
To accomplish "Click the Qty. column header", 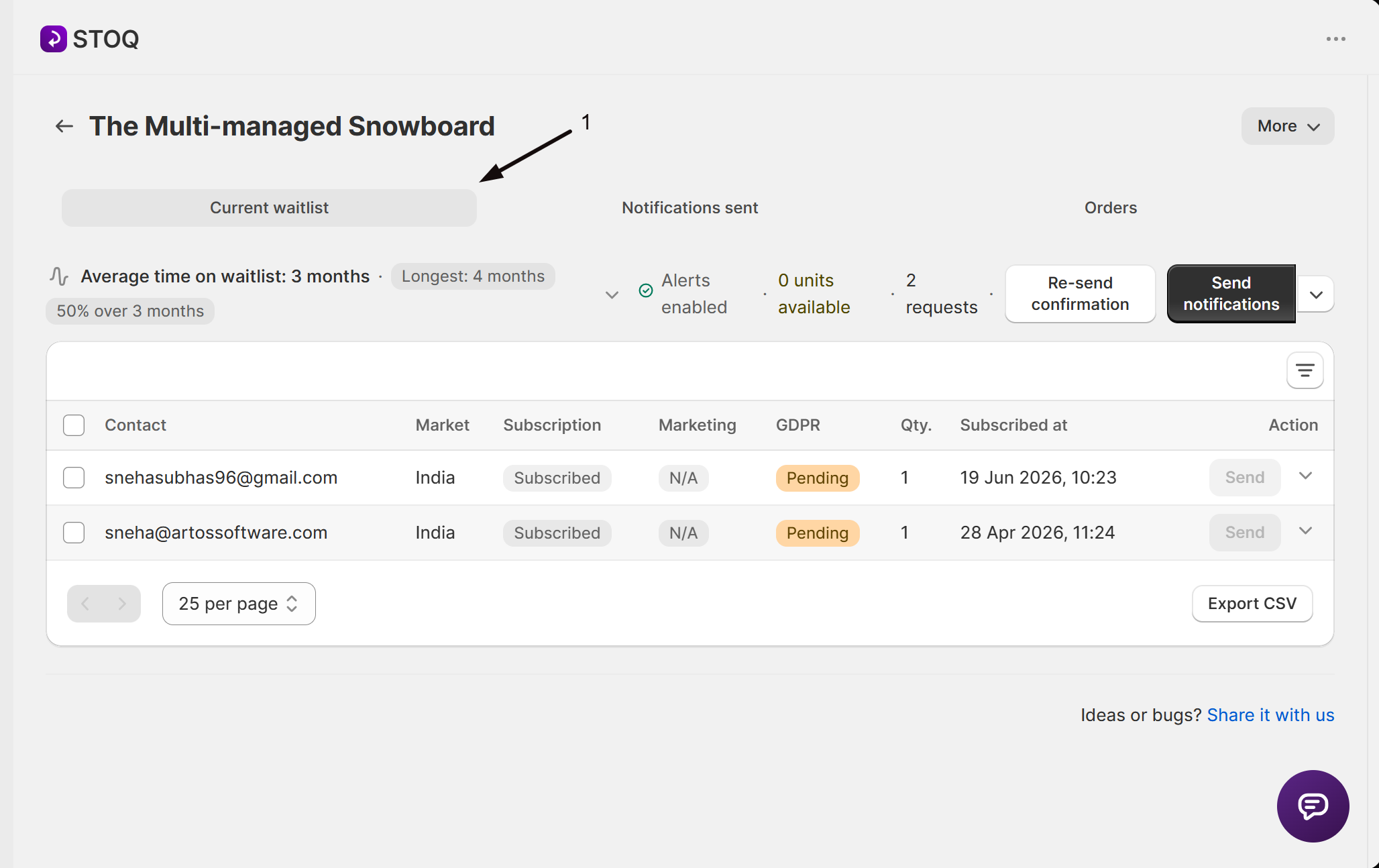I will pyautogui.click(x=916, y=425).
